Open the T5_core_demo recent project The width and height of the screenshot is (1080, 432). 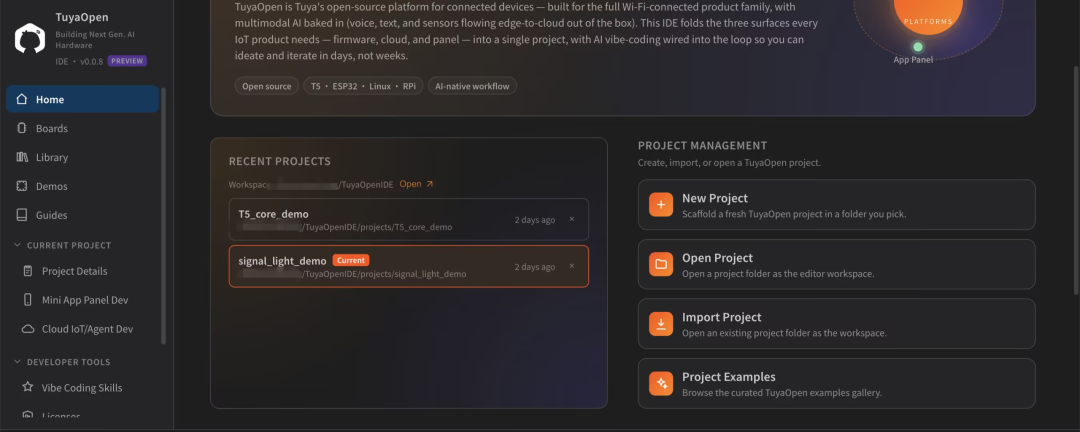pos(408,219)
